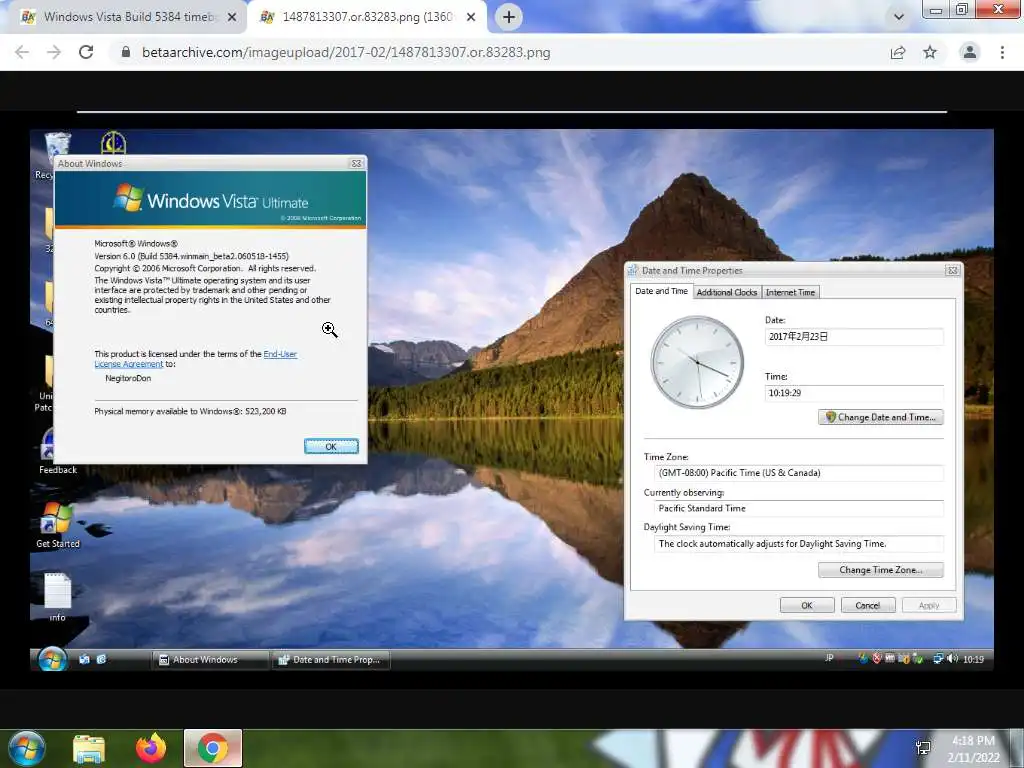
Task: Click the Date field showing 2017年2月23日
Action: [854, 336]
